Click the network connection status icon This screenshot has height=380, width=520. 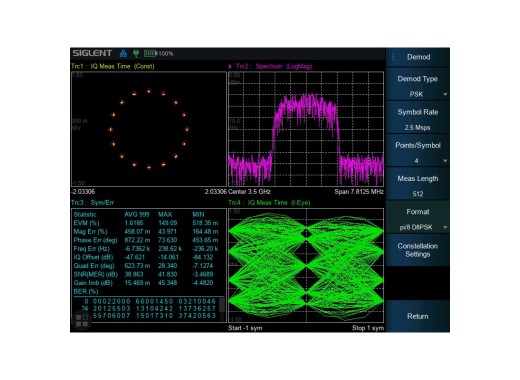point(123,53)
